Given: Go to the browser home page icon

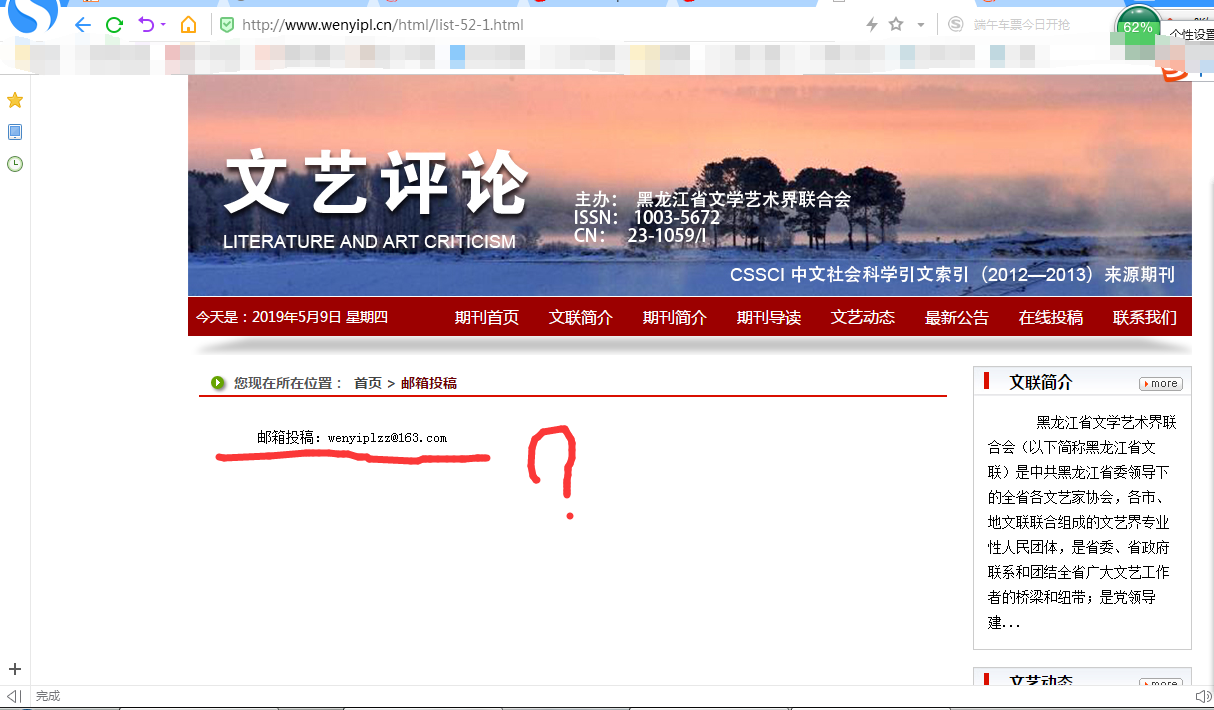Looking at the screenshot, I should click(x=188, y=25).
